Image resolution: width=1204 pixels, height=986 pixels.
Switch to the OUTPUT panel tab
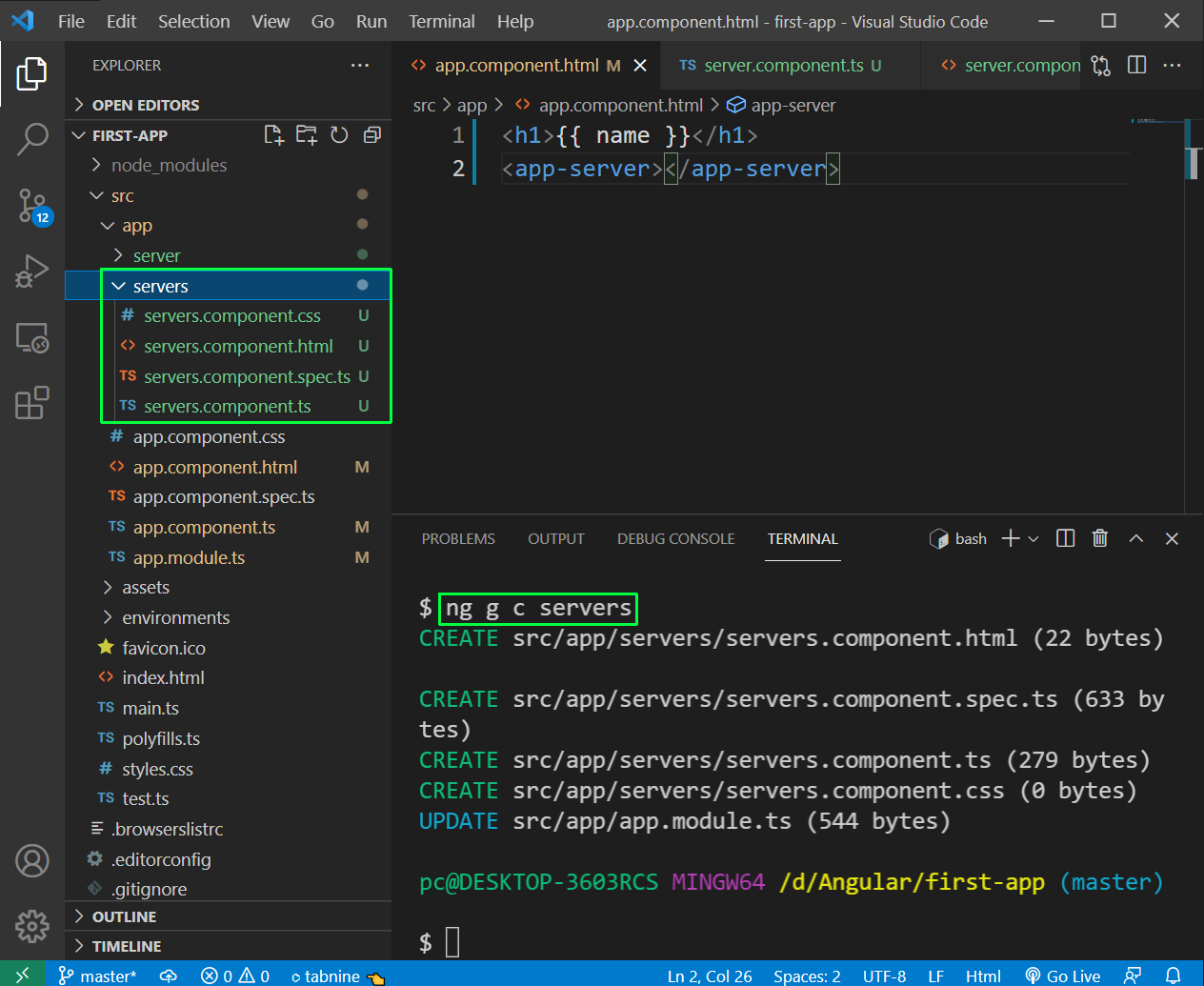[556, 538]
